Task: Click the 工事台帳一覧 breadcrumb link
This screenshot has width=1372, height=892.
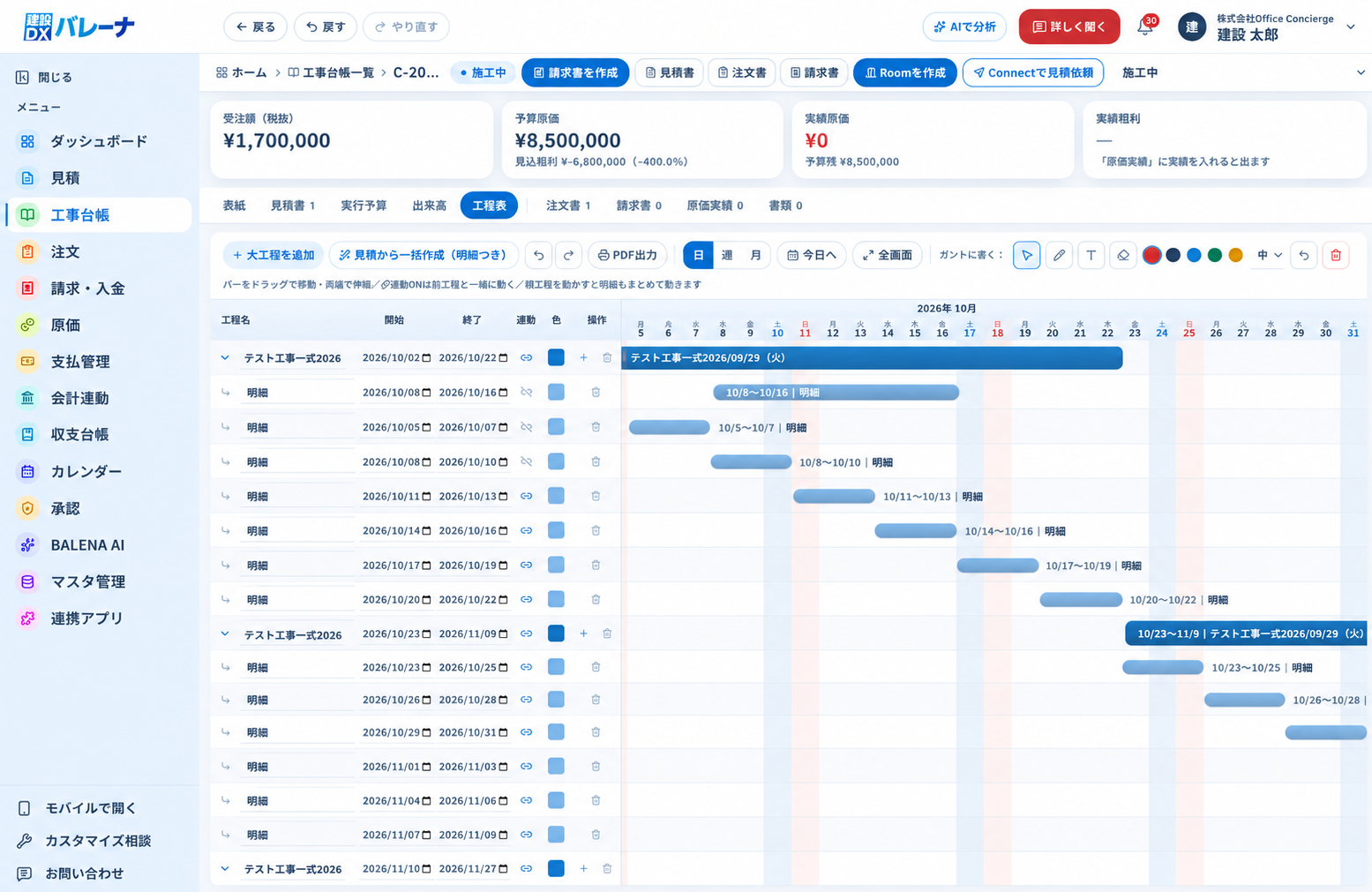Action: tap(331, 72)
